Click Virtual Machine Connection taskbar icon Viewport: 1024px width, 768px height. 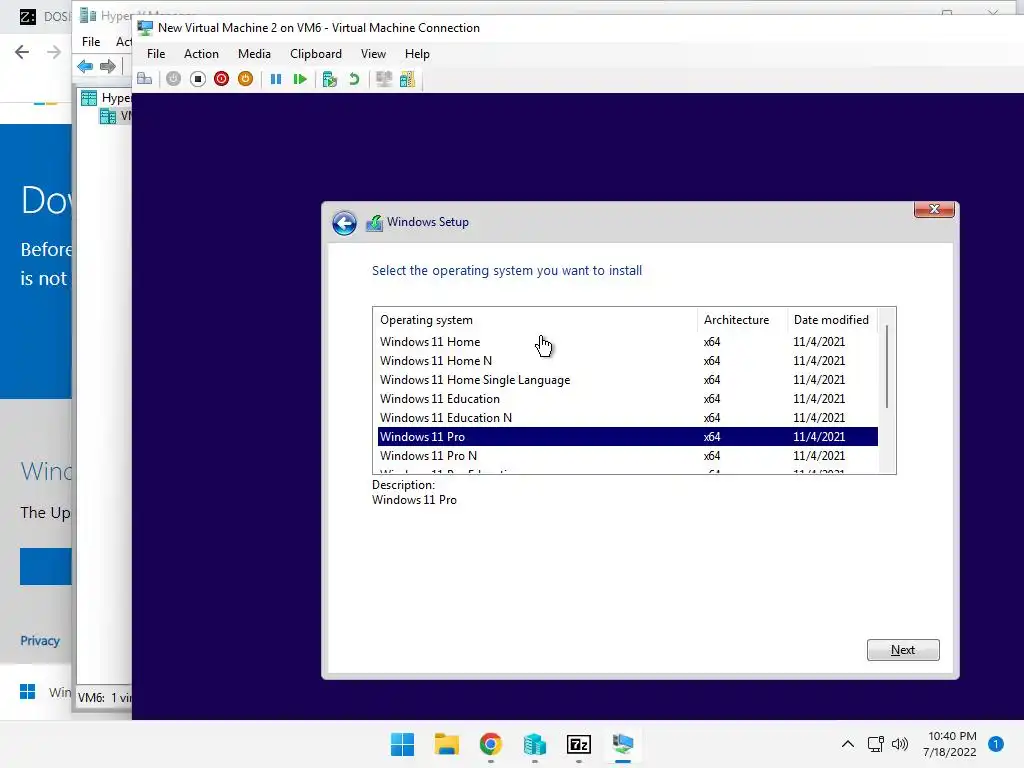[622, 744]
